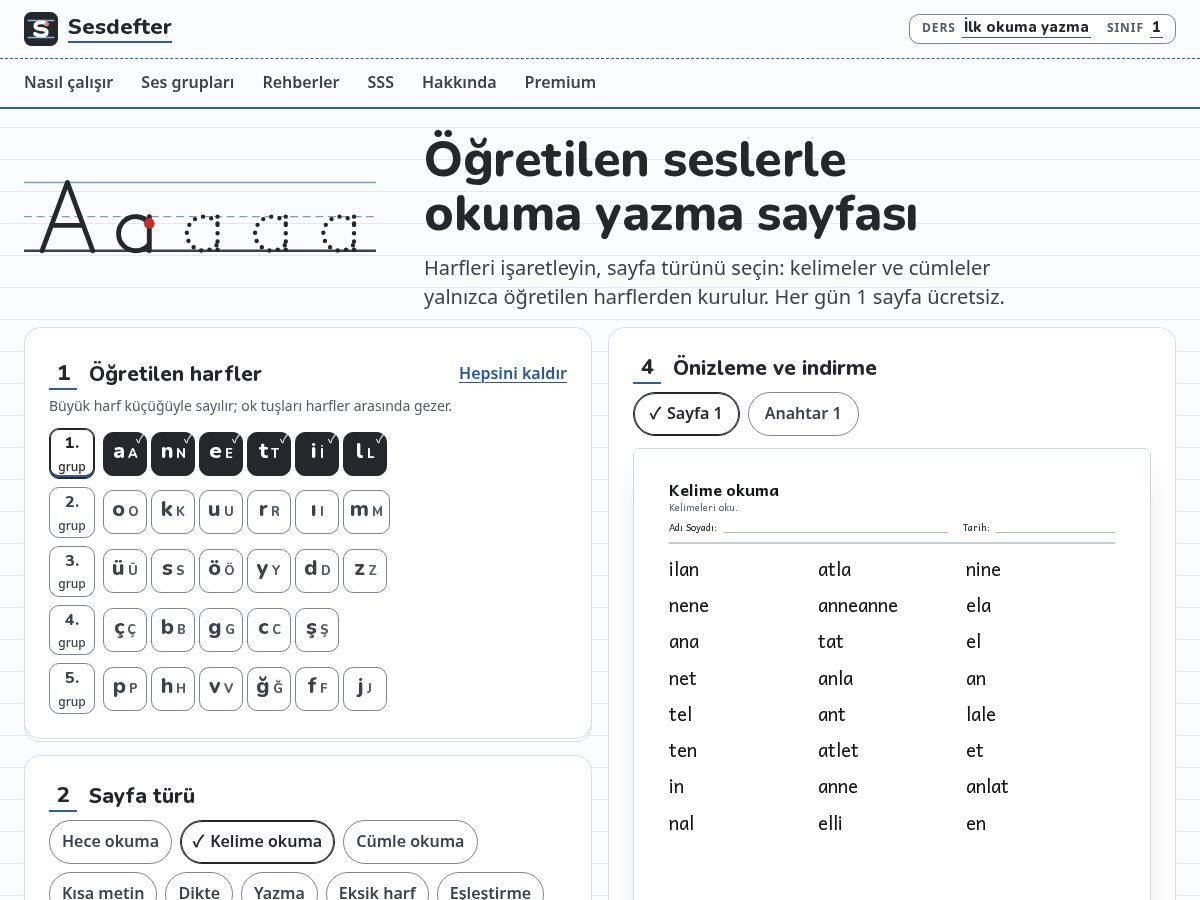Change the DERS İlk okuma yazma value
Image resolution: width=1200 pixels, height=900 pixels.
(x=1026, y=28)
